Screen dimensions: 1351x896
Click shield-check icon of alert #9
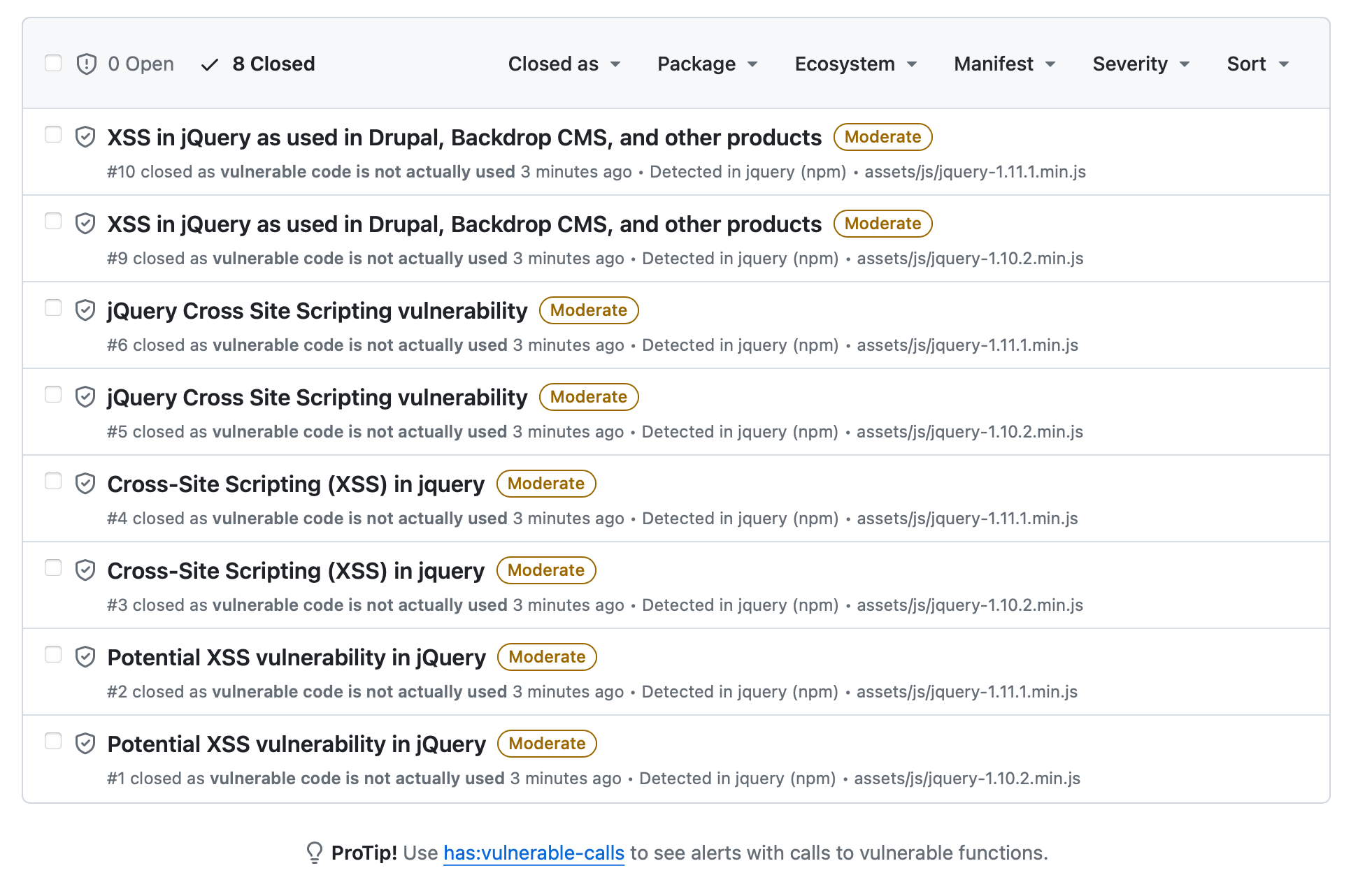85,224
